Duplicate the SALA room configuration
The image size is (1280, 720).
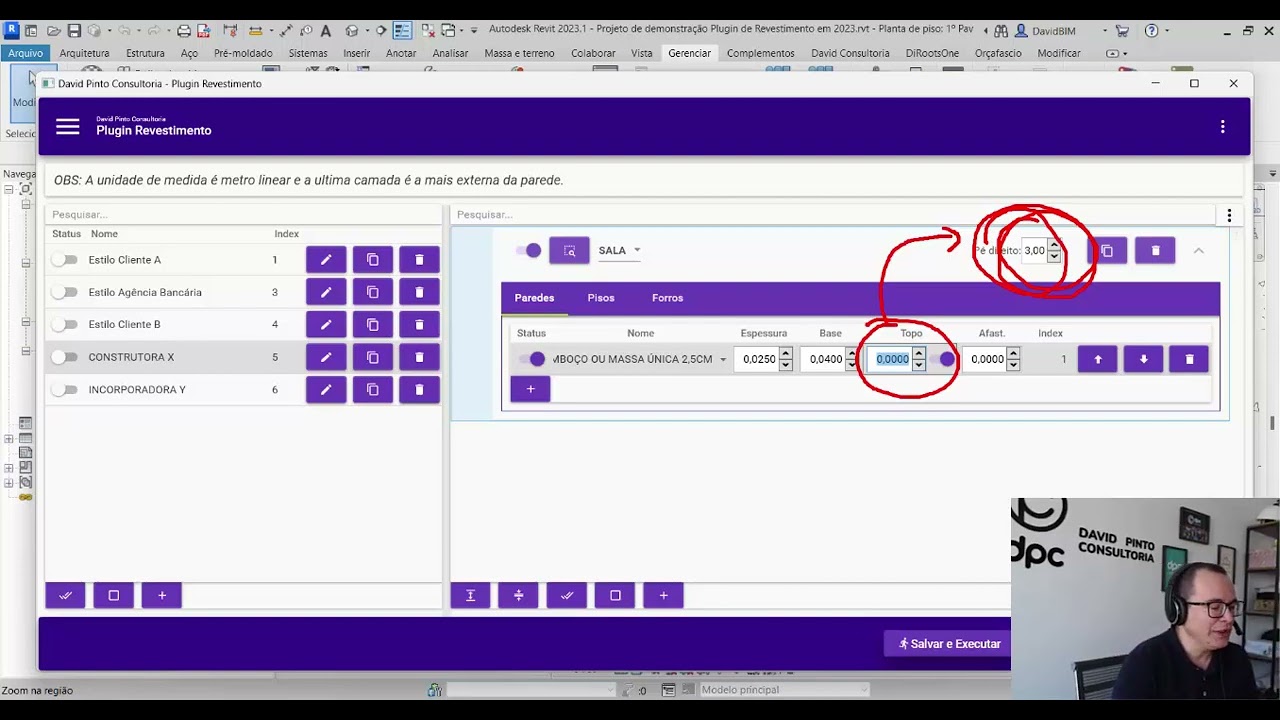point(1107,251)
